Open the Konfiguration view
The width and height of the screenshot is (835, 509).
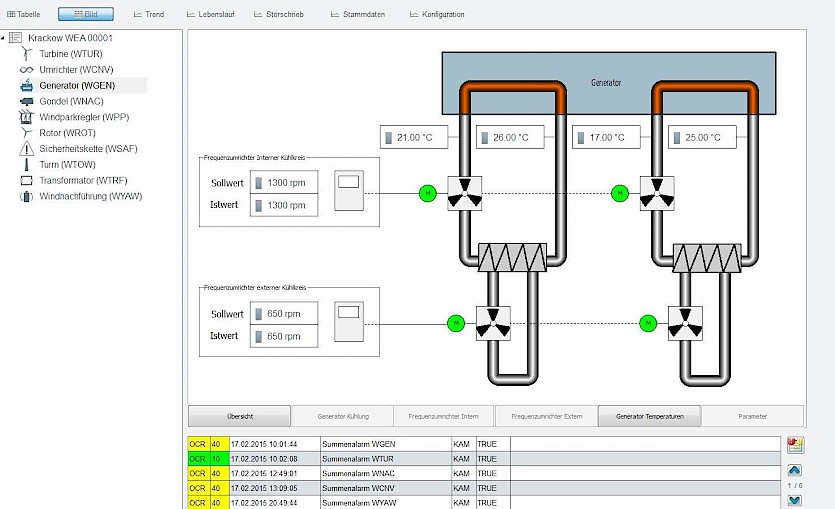coord(437,14)
